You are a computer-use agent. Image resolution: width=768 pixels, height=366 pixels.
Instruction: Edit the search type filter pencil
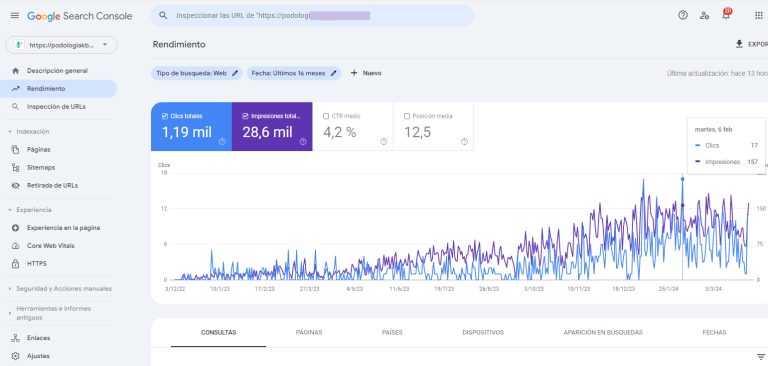click(235, 73)
